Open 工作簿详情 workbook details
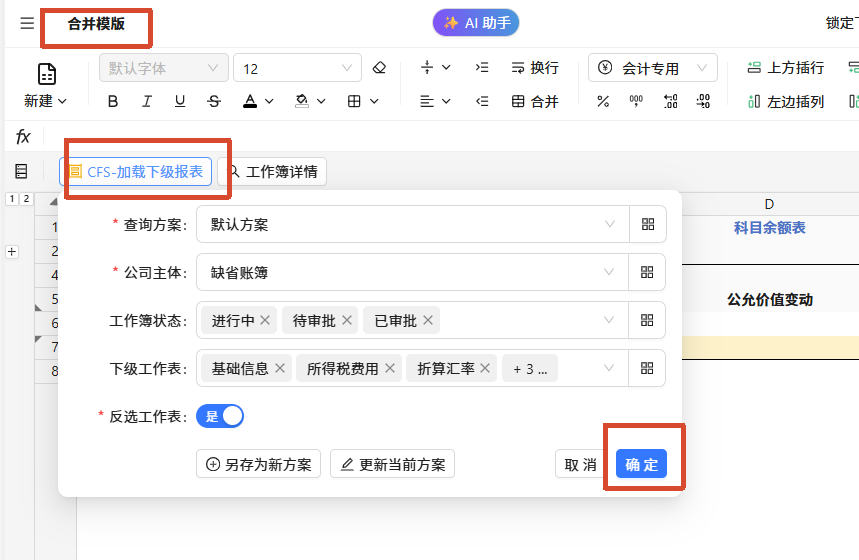 coord(272,172)
